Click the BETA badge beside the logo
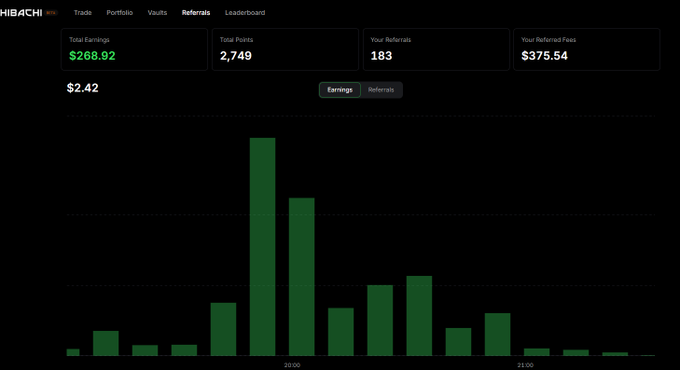Screen dimensions: 680x370 coord(51,13)
